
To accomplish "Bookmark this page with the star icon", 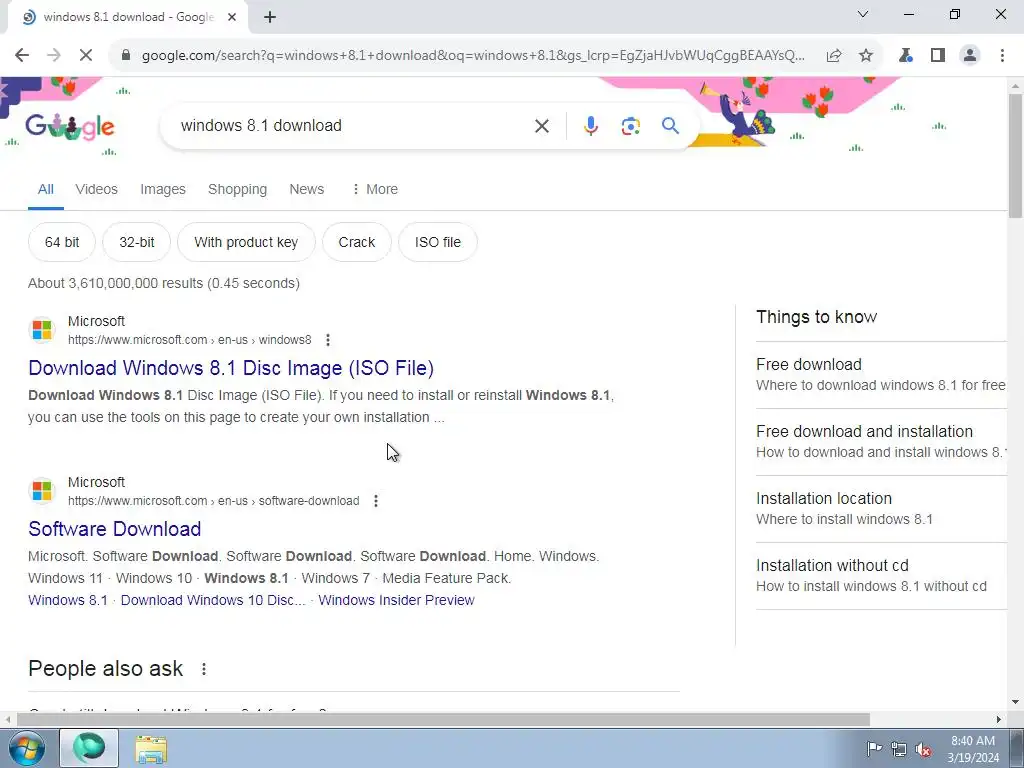I will click(866, 56).
